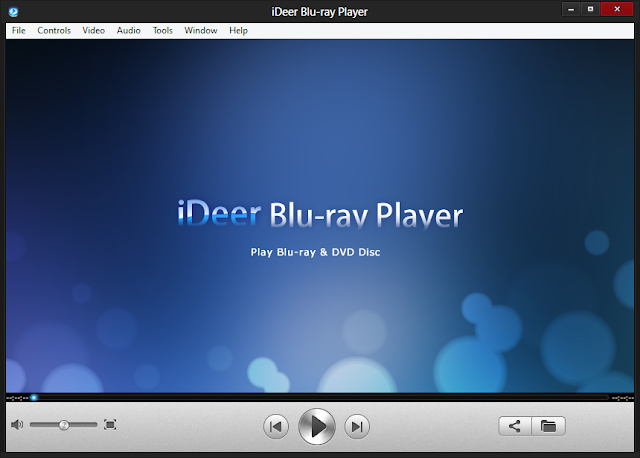Screen dimensions: 640x458
Task: Minimize the iDeer Blu-ray Player window
Action: pos(571,9)
